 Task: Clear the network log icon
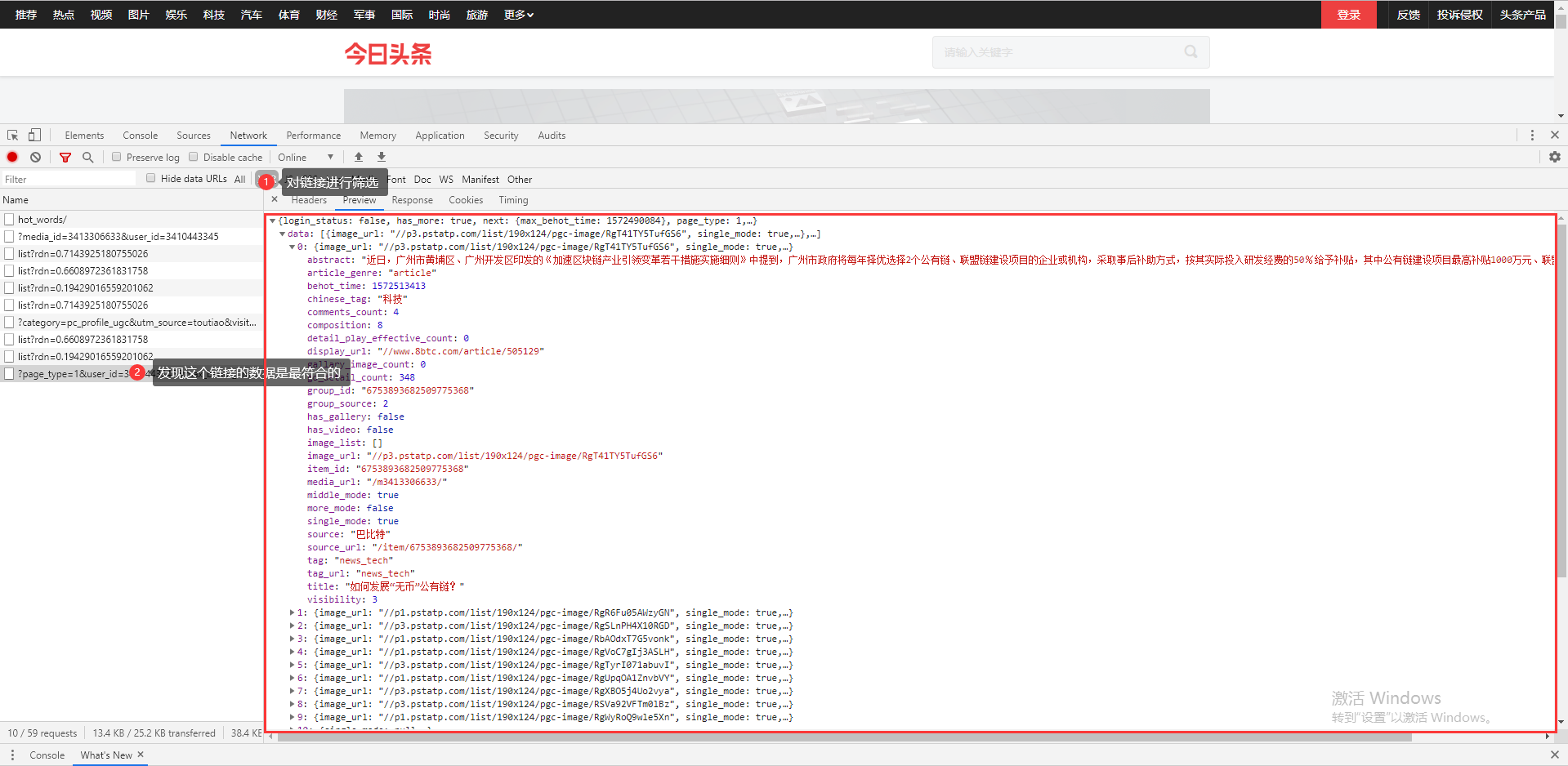click(x=35, y=157)
